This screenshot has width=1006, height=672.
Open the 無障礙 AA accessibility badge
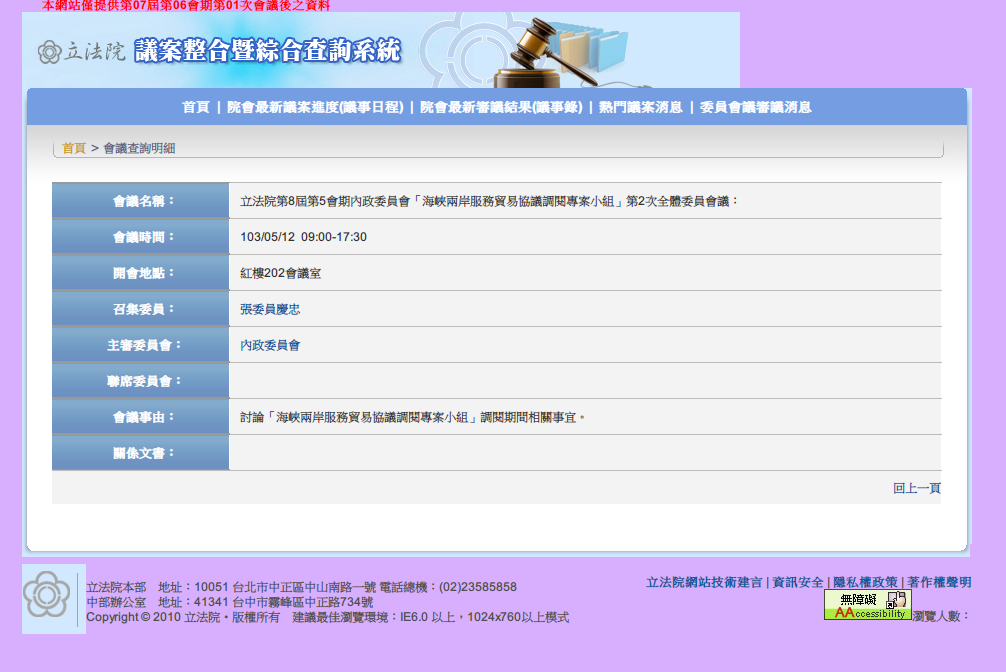coord(867,605)
